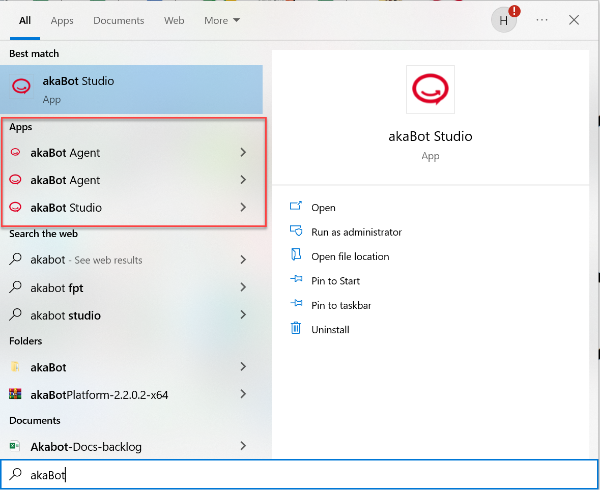Select 'akabot - See web results' entry
Image resolution: width=600 pixels, height=490 pixels.
[86, 260]
